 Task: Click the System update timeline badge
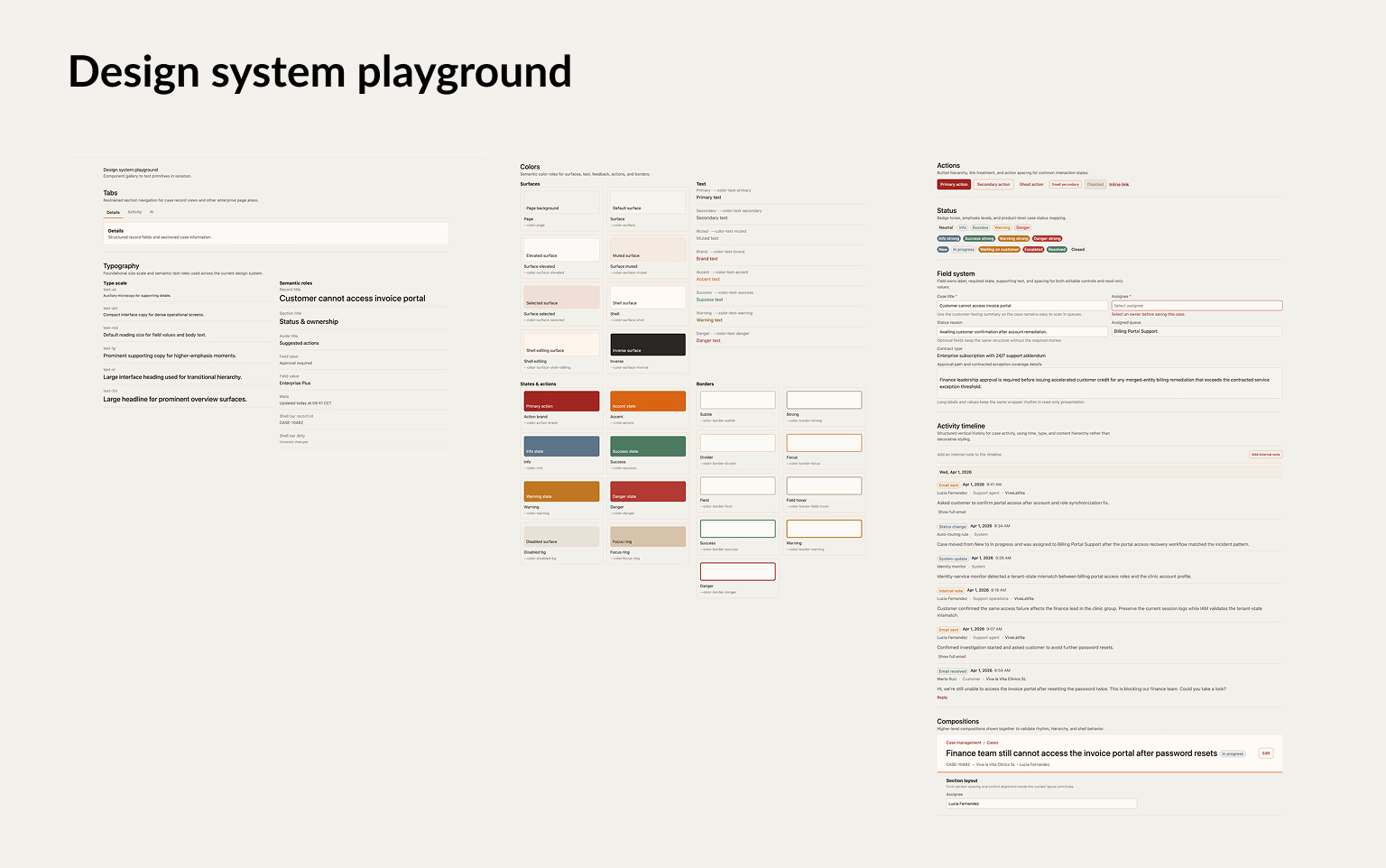pyautogui.click(x=953, y=559)
